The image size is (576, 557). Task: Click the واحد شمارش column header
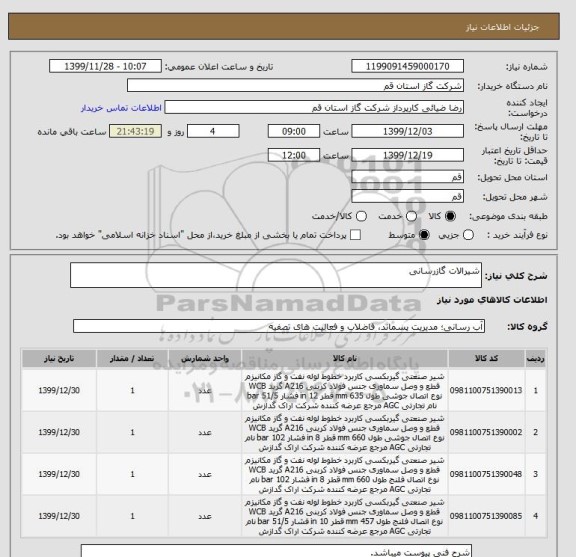coord(205,358)
